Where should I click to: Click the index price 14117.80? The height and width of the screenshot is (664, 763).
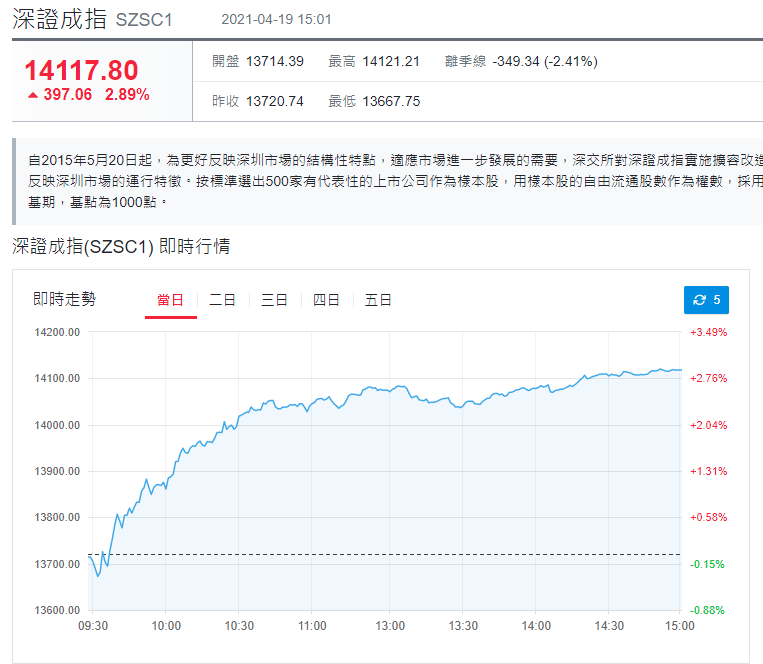tap(82, 70)
